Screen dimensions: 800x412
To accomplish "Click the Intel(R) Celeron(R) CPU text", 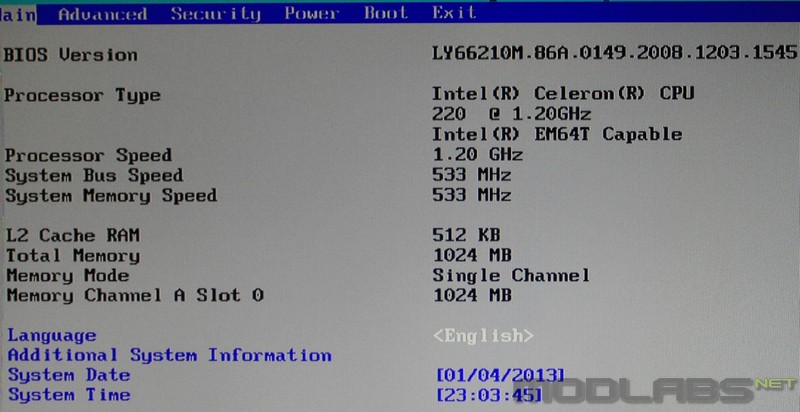I will (x=563, y=93).
